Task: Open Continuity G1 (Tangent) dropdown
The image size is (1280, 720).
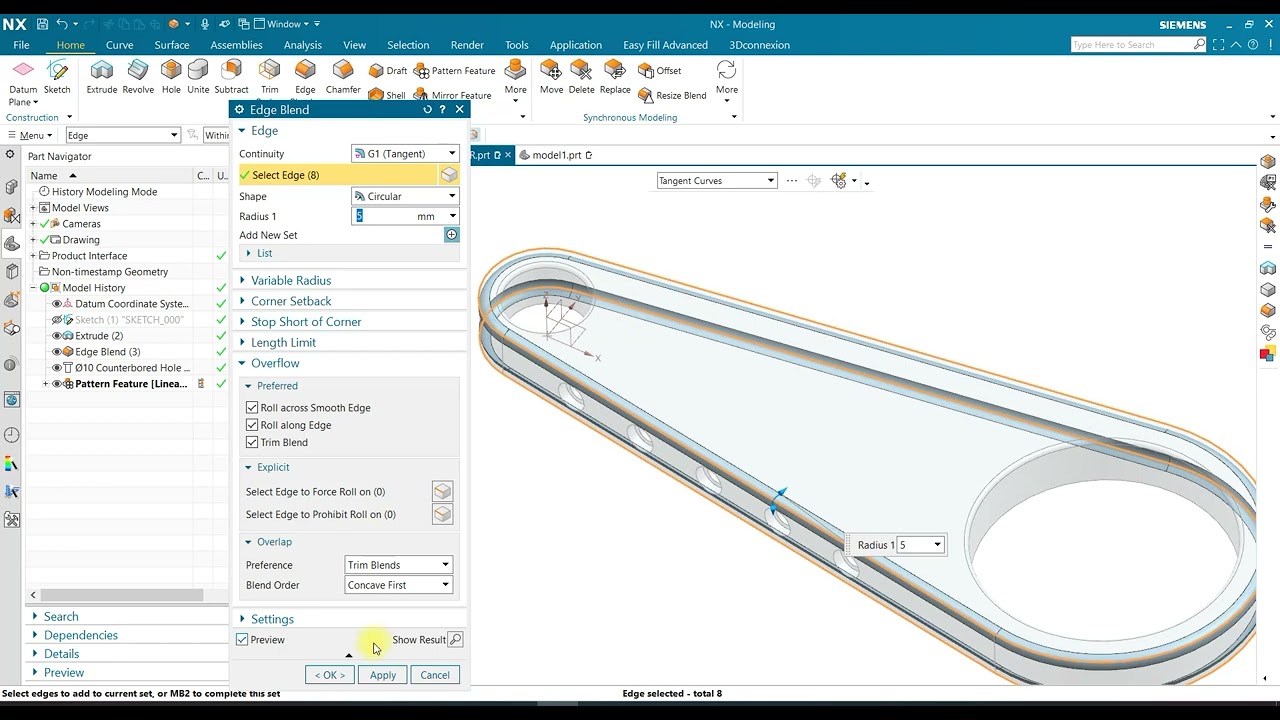Action: coord(405,154)
